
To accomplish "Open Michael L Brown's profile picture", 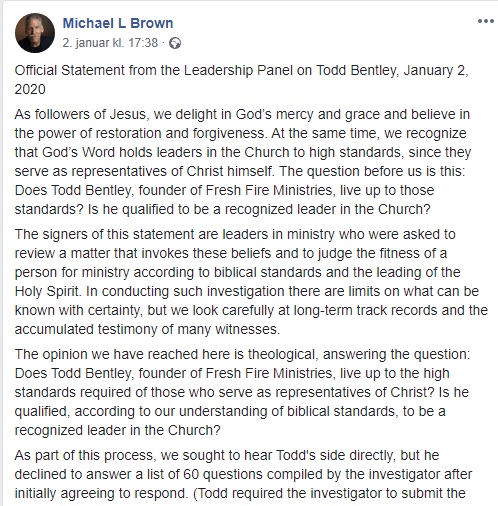I will tap(35, 33).
